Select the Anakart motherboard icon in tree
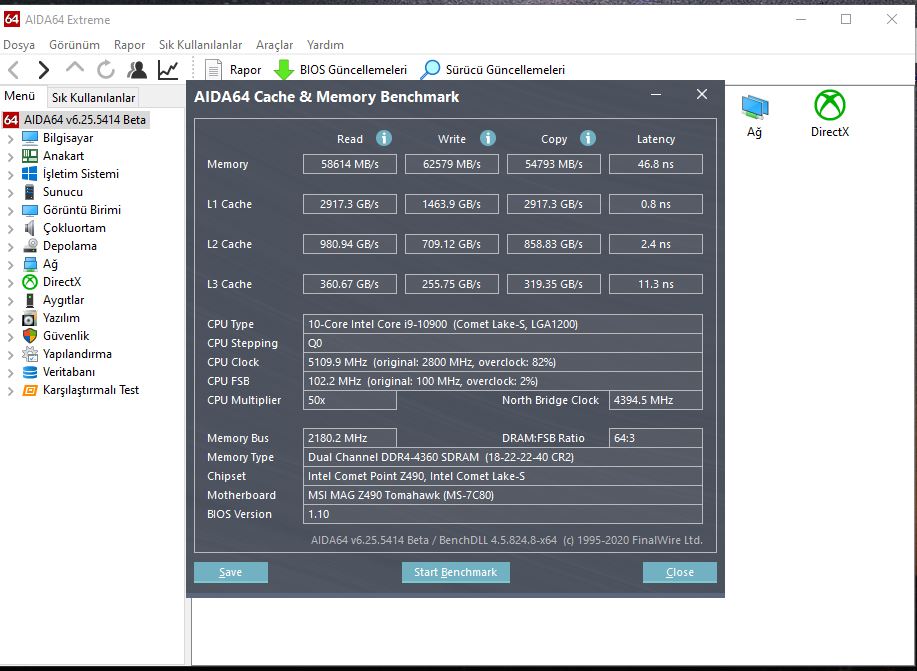The height and width of the screenshot is (671, 917). click(x=30, y=156)
